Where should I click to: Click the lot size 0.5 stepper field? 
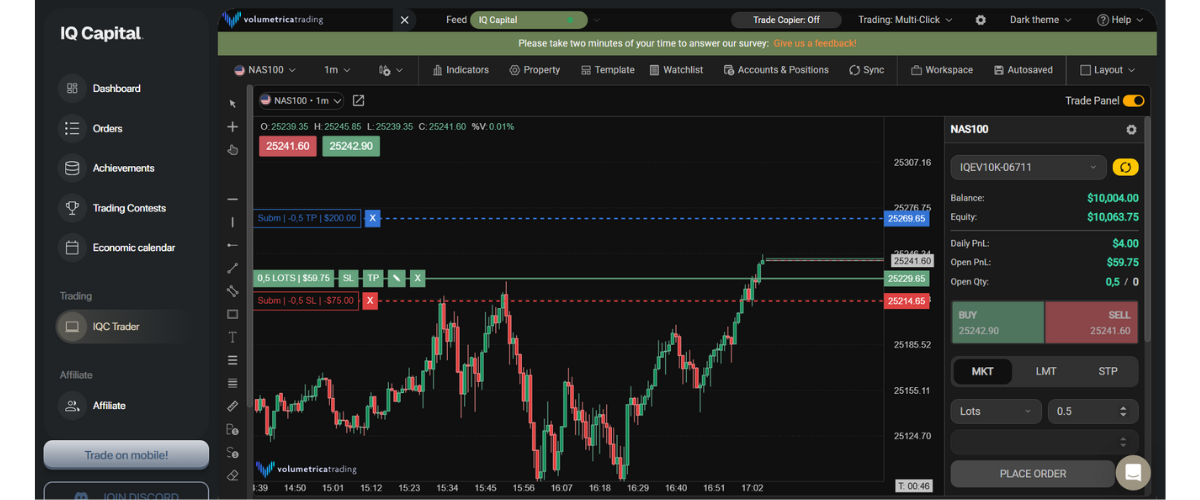point(1093,411)
